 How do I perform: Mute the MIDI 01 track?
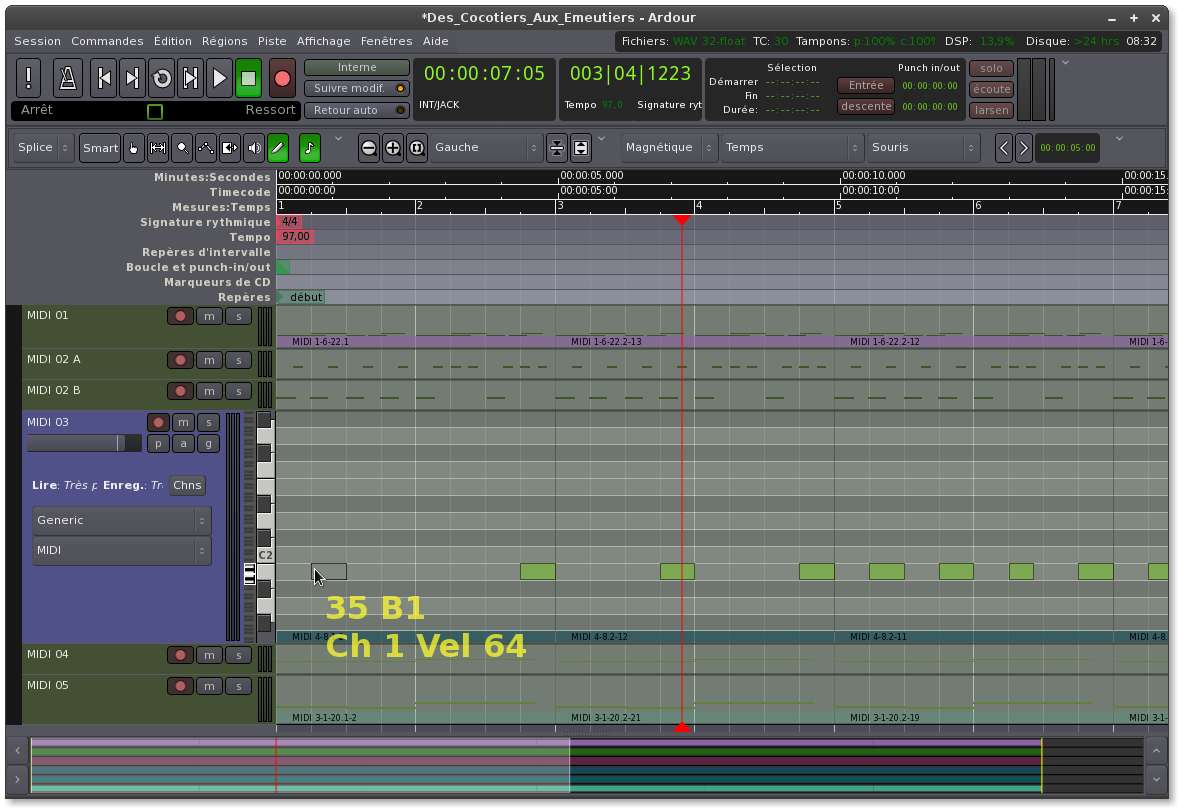209,316
